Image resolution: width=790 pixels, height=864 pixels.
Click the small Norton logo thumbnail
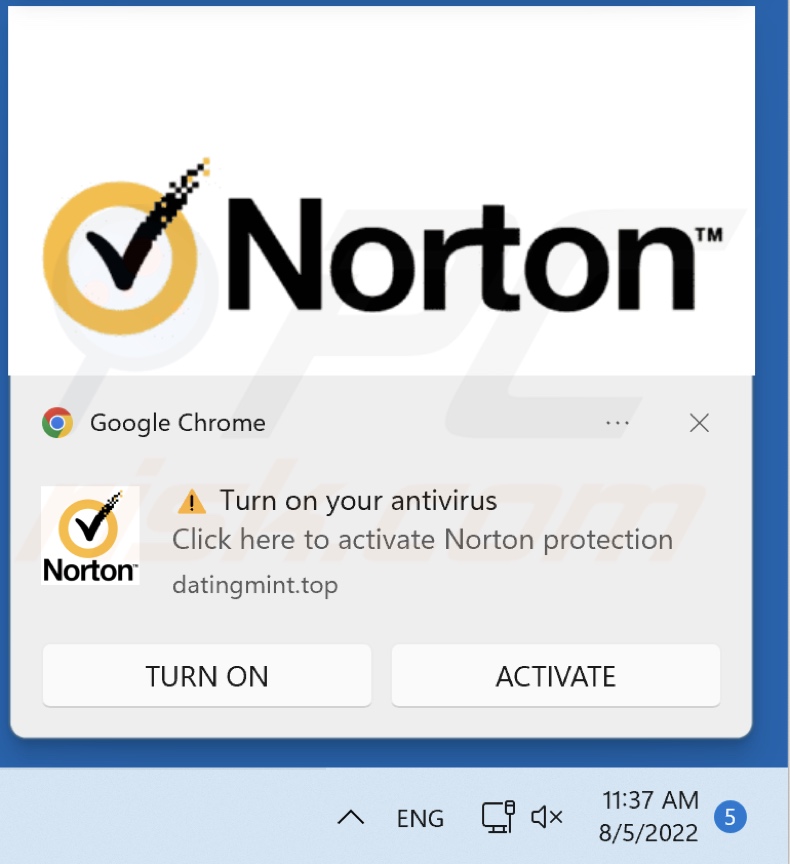tap(90, 536)
